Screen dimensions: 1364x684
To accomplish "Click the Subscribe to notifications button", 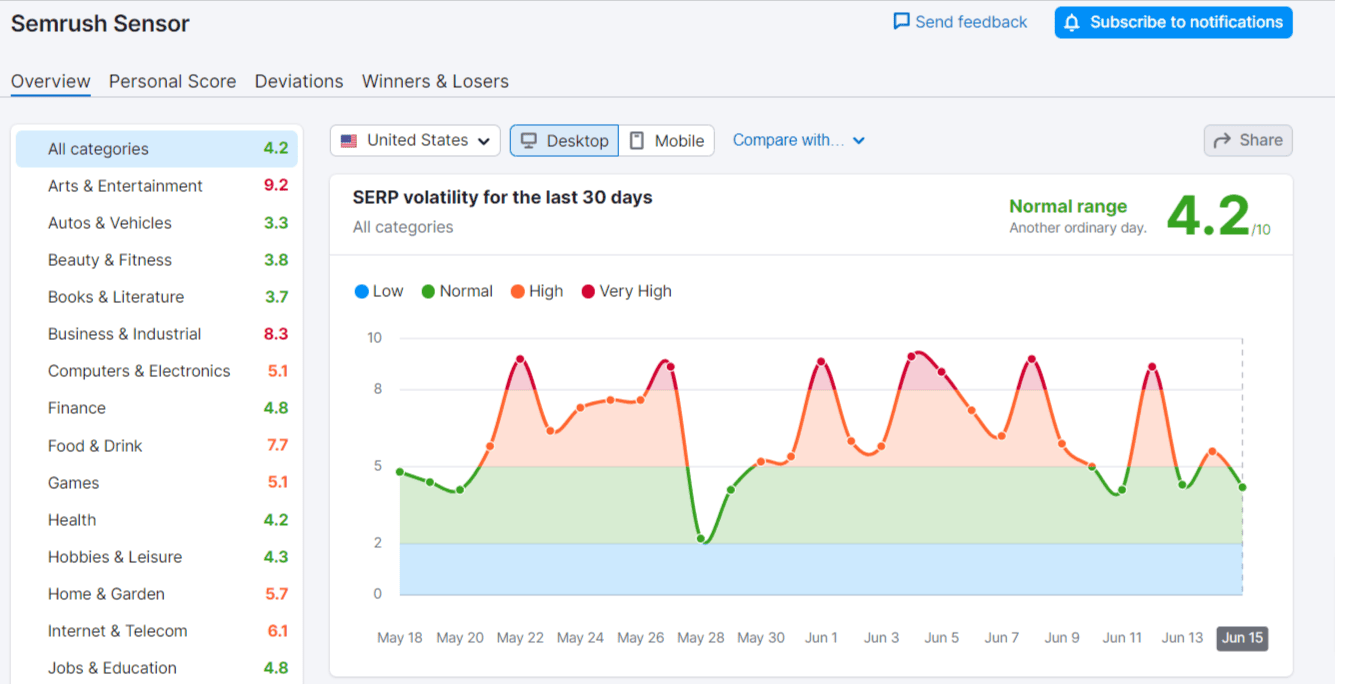I will click(x=1172, y=22).
